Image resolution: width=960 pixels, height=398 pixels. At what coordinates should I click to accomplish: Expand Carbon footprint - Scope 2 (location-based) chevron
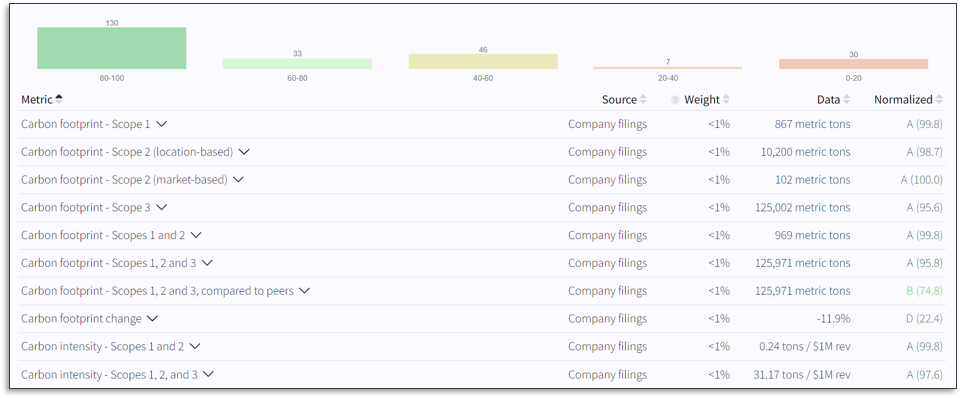point(244,152)
